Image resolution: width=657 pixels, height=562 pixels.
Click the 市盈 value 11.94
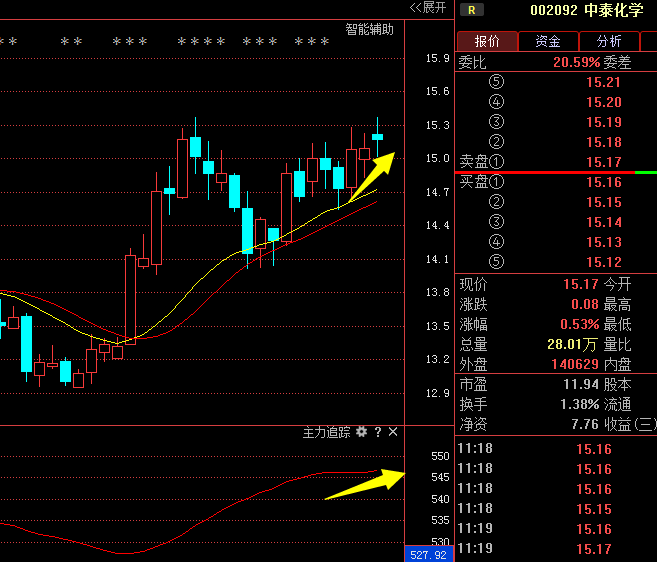[x=581, y=384]
